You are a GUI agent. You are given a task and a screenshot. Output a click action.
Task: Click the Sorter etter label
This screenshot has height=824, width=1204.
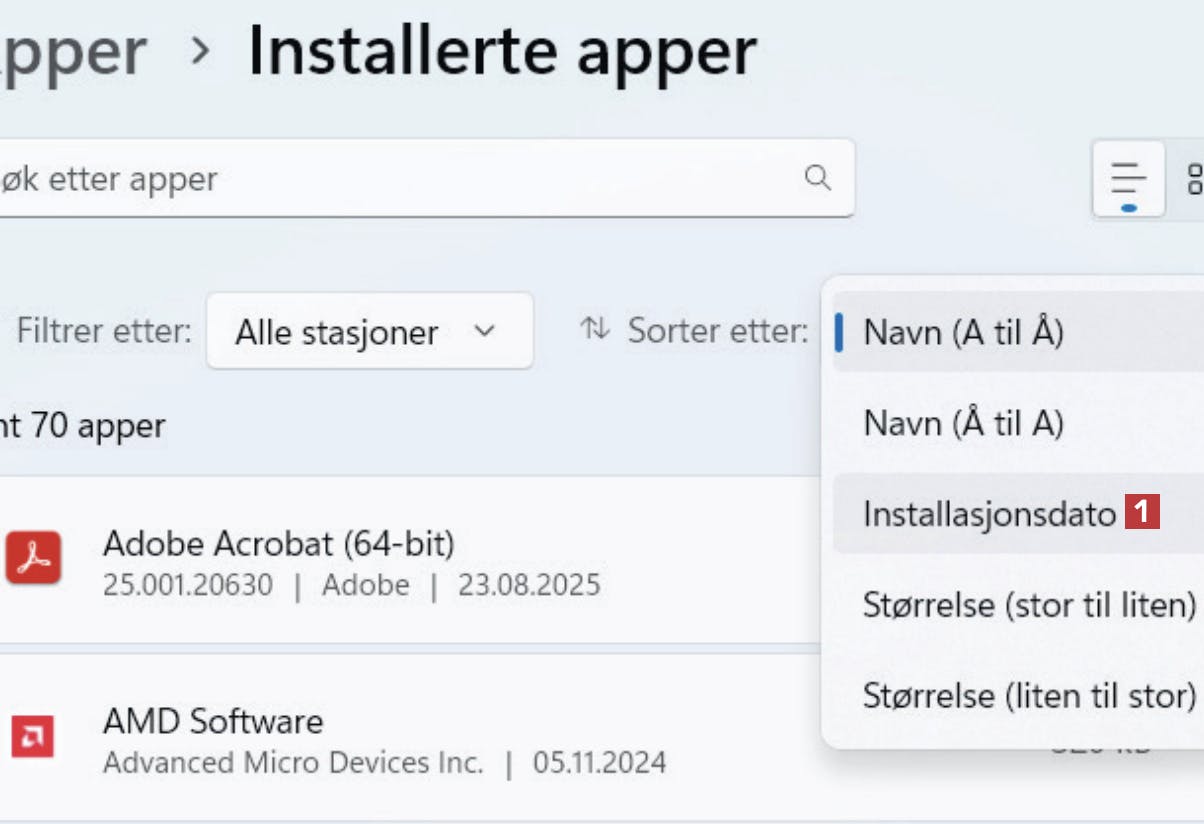(x=717, y=331)
